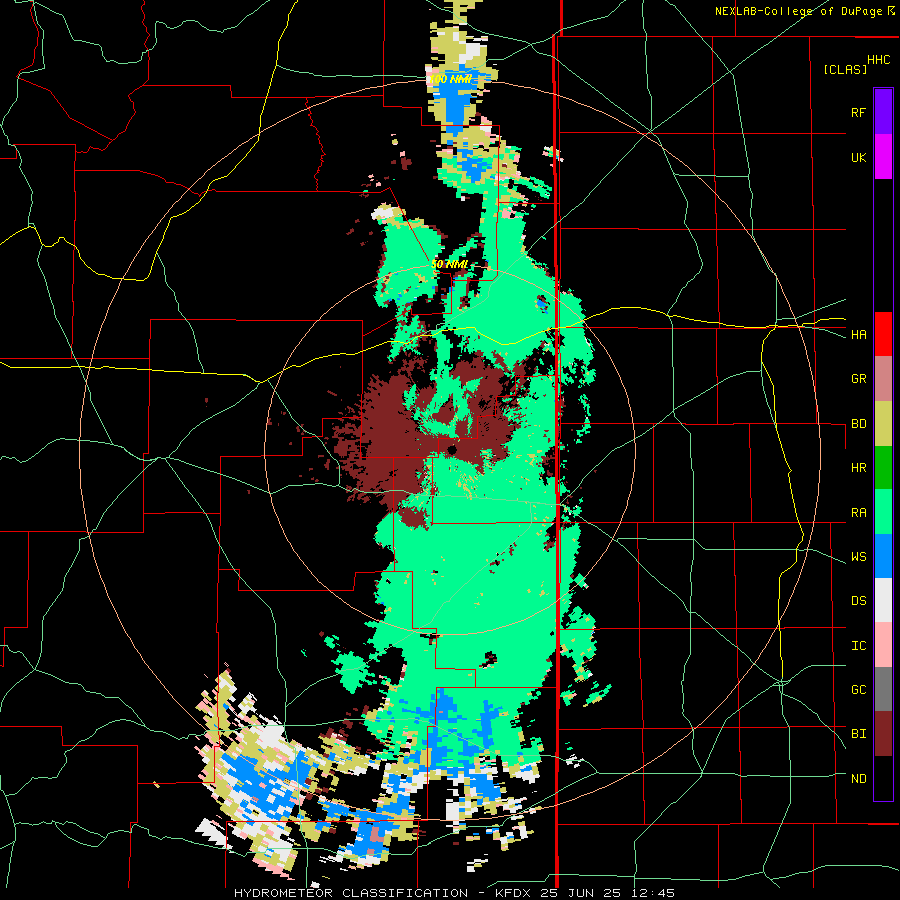The height and width of the screenshot is (900, 900).
Task: Click the UK legend label
Action: tap(858, 157)
